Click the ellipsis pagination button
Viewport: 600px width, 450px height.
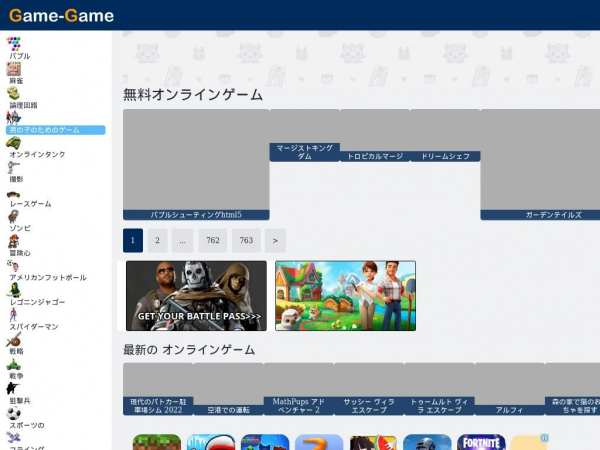183,240
